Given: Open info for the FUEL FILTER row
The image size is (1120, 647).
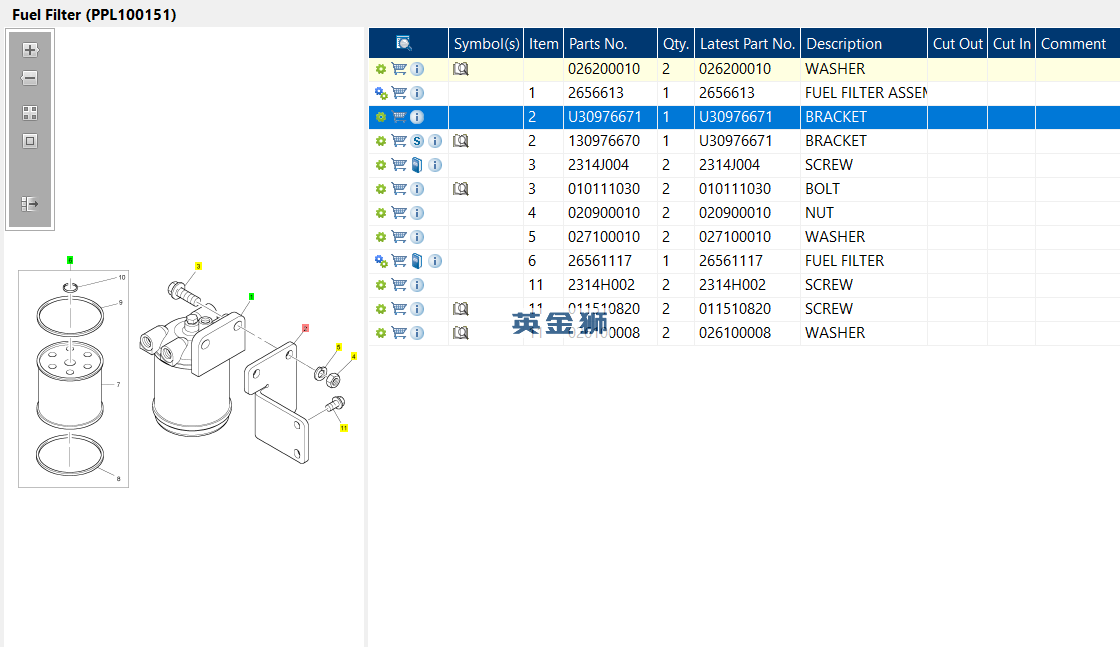Looking at the screenshot, I should [x=435, y=261].
